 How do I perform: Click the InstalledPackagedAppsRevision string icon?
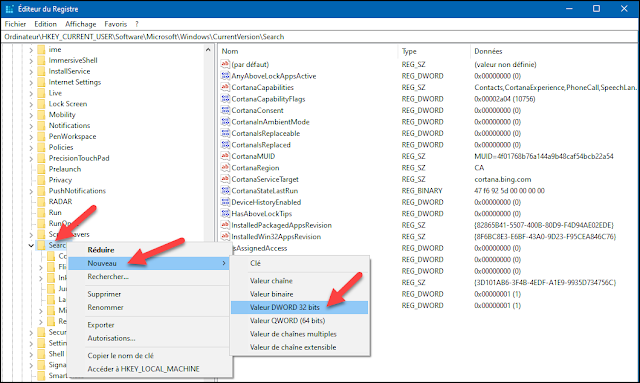(x=225, y=225)
